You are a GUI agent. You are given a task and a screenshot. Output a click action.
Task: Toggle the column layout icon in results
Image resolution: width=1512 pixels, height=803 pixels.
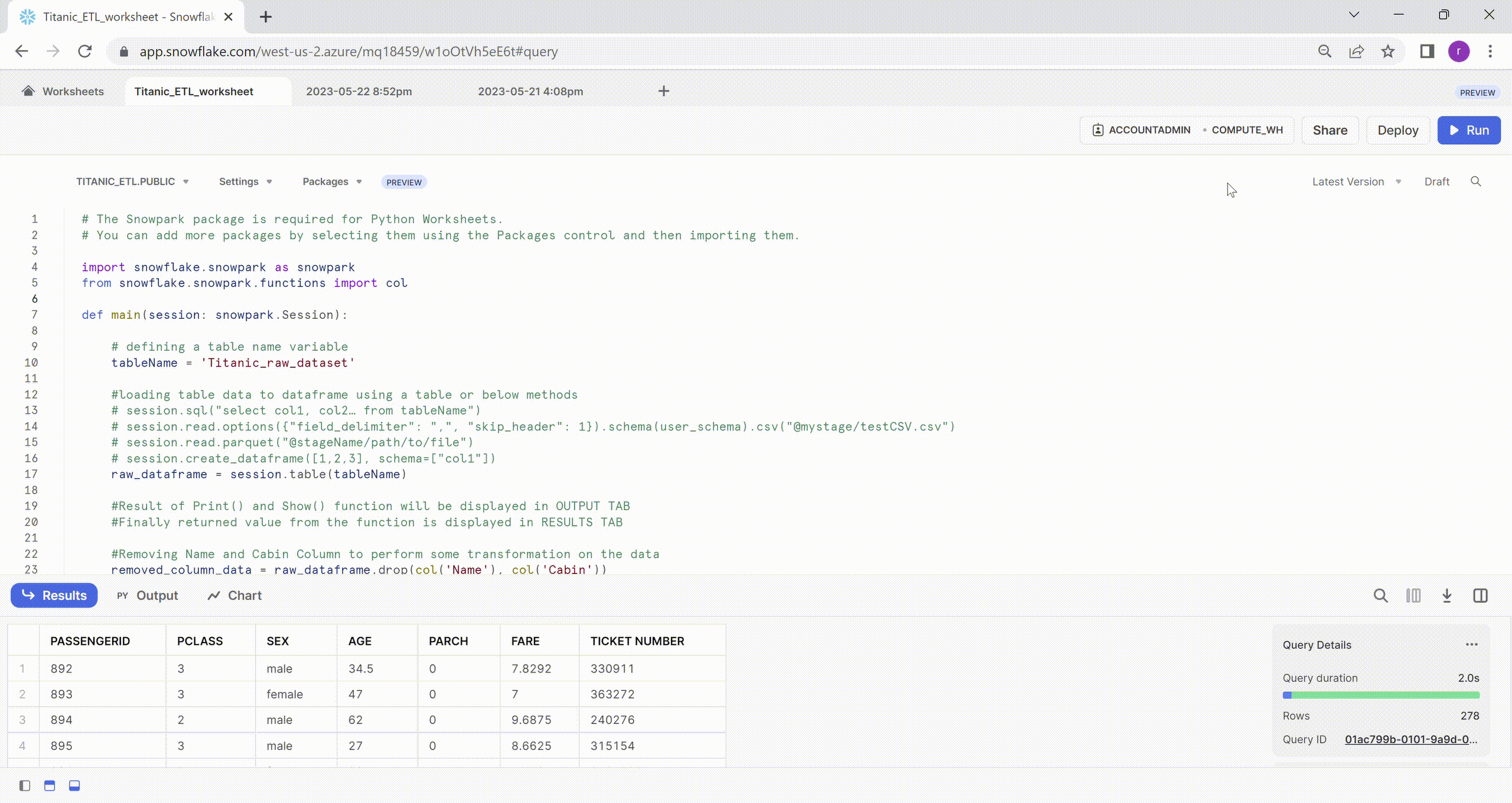coord(1414,596)
